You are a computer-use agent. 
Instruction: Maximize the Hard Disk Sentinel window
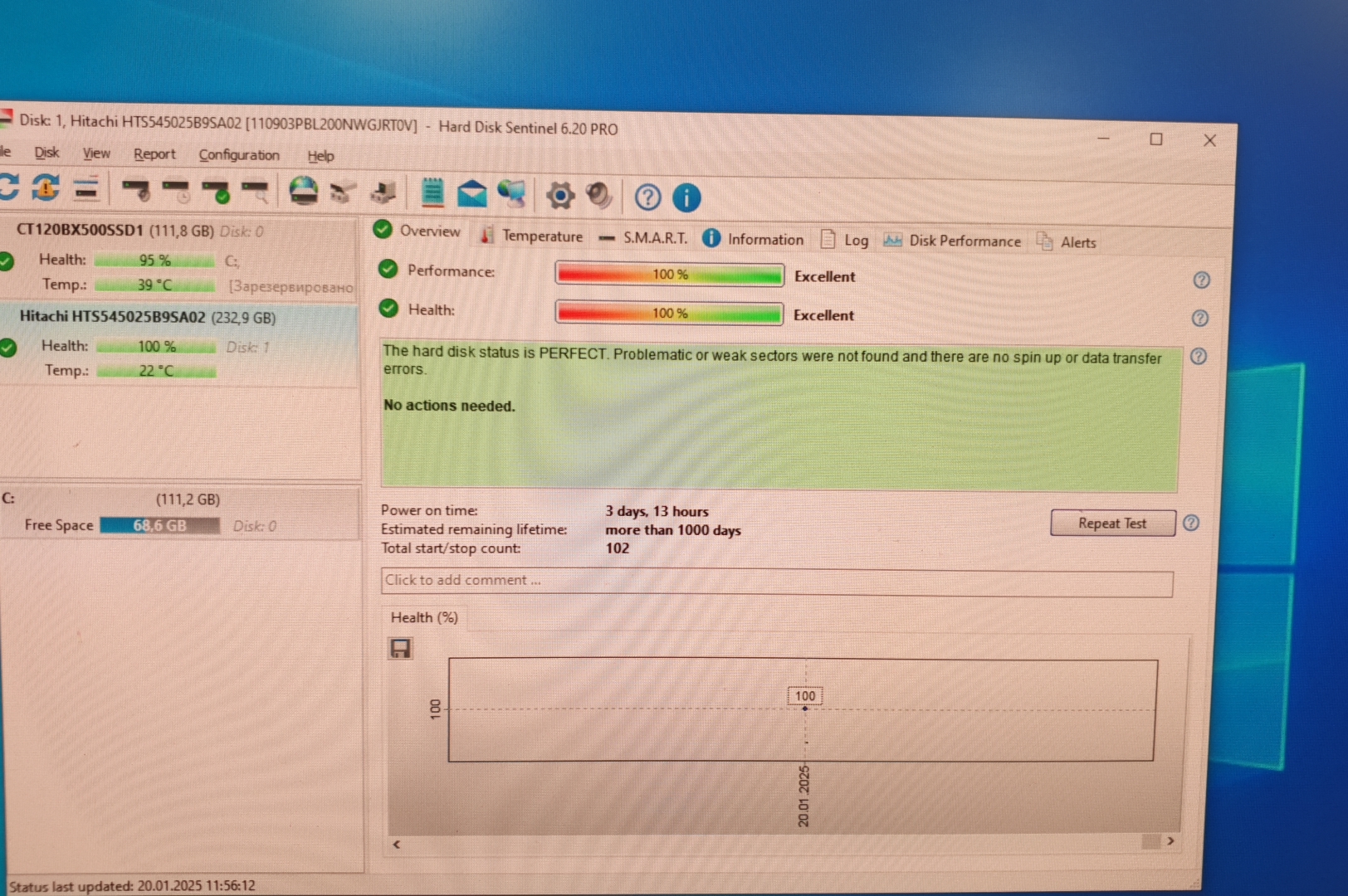[1155, 139]
